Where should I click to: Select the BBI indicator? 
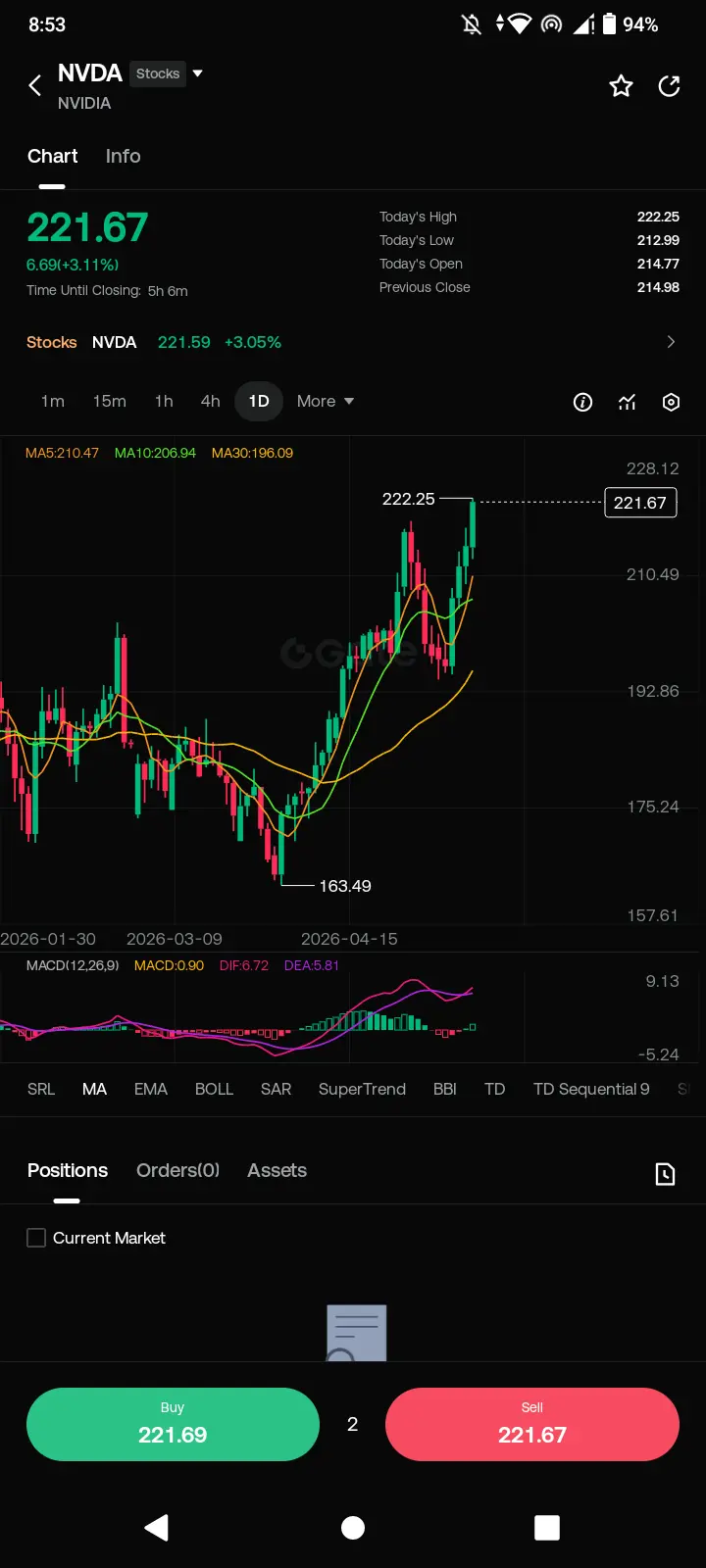[445, 1089]
